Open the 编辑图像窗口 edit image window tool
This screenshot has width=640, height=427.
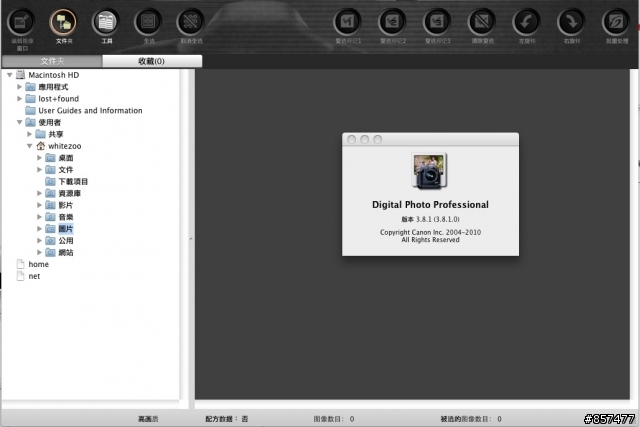pyautogui.click(x=22, y=22)
